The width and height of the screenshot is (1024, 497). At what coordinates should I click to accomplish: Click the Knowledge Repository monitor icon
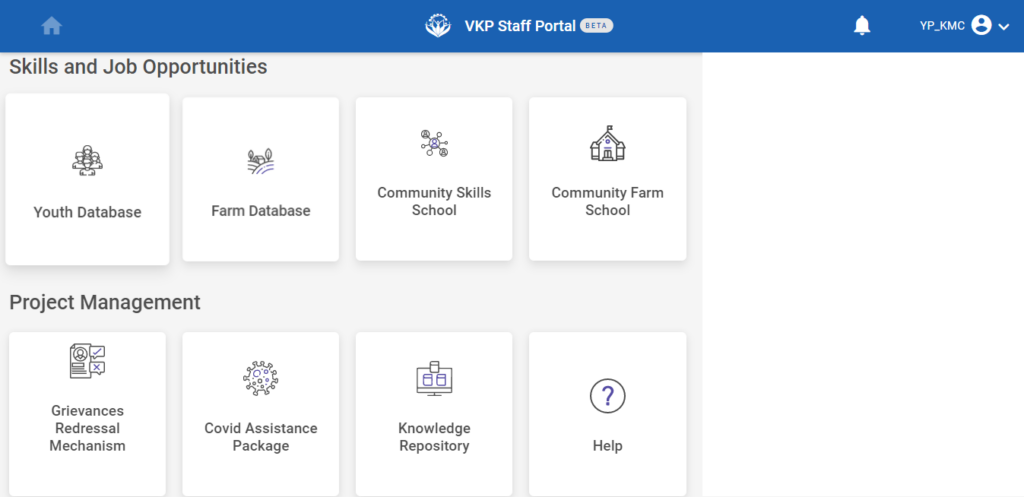[434, 378]
